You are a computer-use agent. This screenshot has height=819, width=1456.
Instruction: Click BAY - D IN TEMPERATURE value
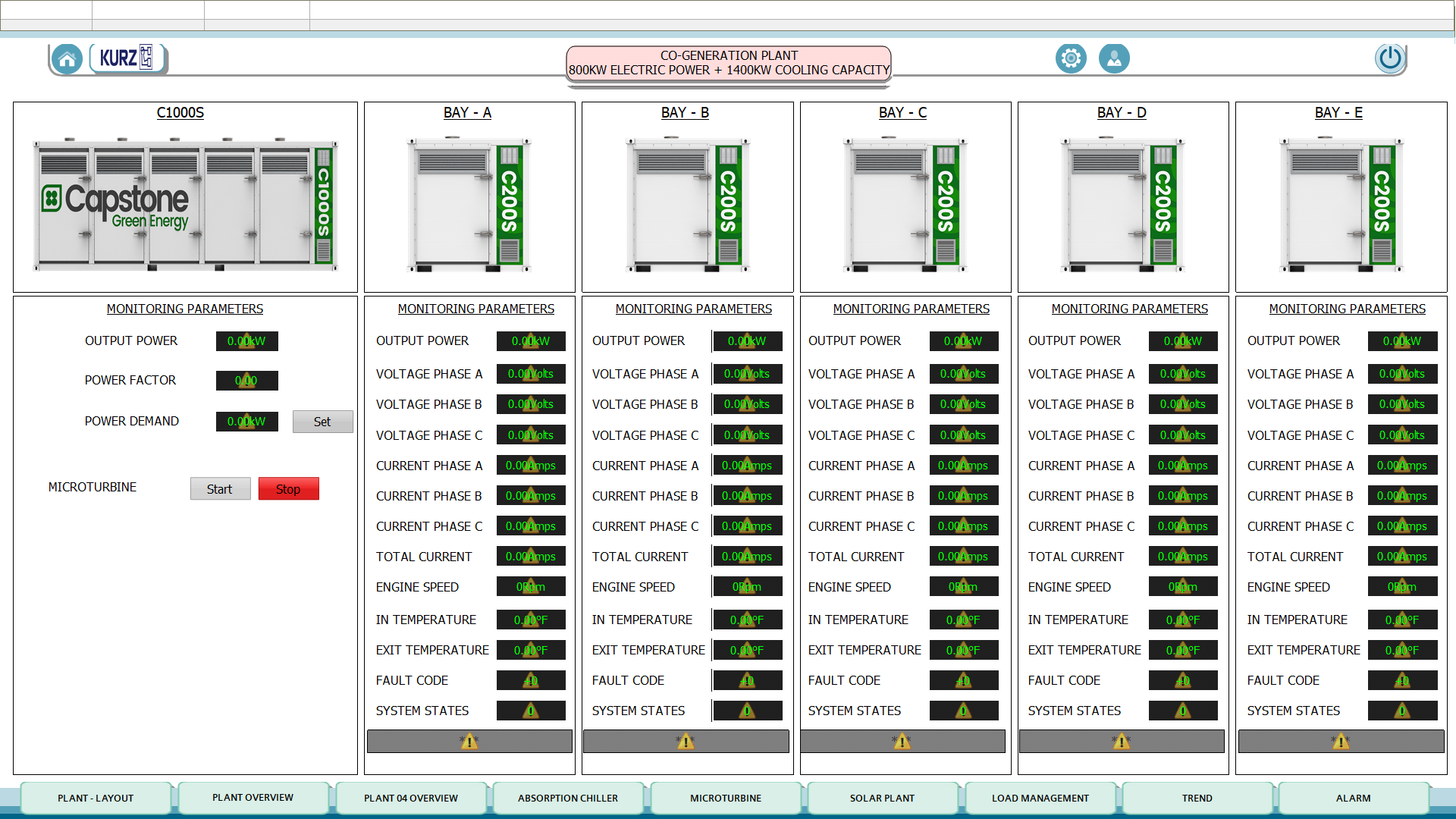[1182, 620]
